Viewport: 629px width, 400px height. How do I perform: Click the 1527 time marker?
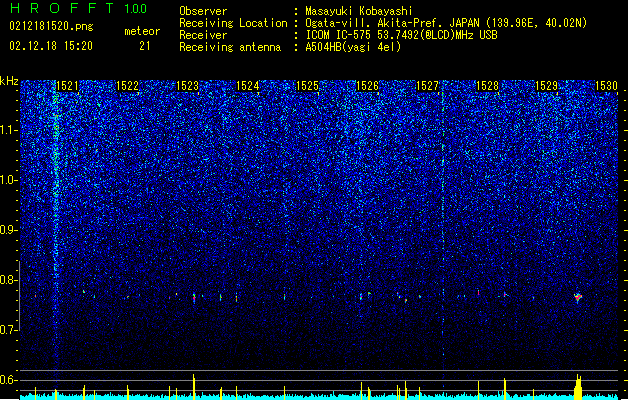(428, 86)
